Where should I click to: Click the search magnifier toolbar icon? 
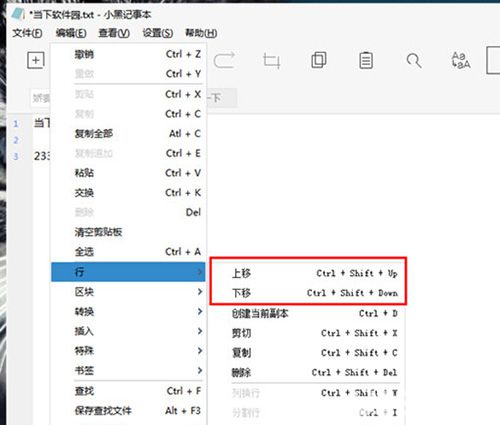[x=414, y=61]
